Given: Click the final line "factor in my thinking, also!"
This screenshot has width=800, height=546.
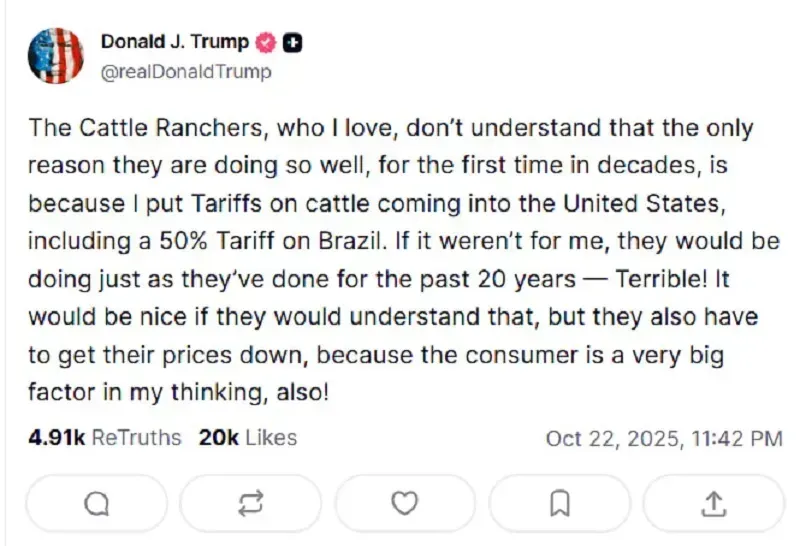Looking at the screenshot, I should tap(178, 392).
